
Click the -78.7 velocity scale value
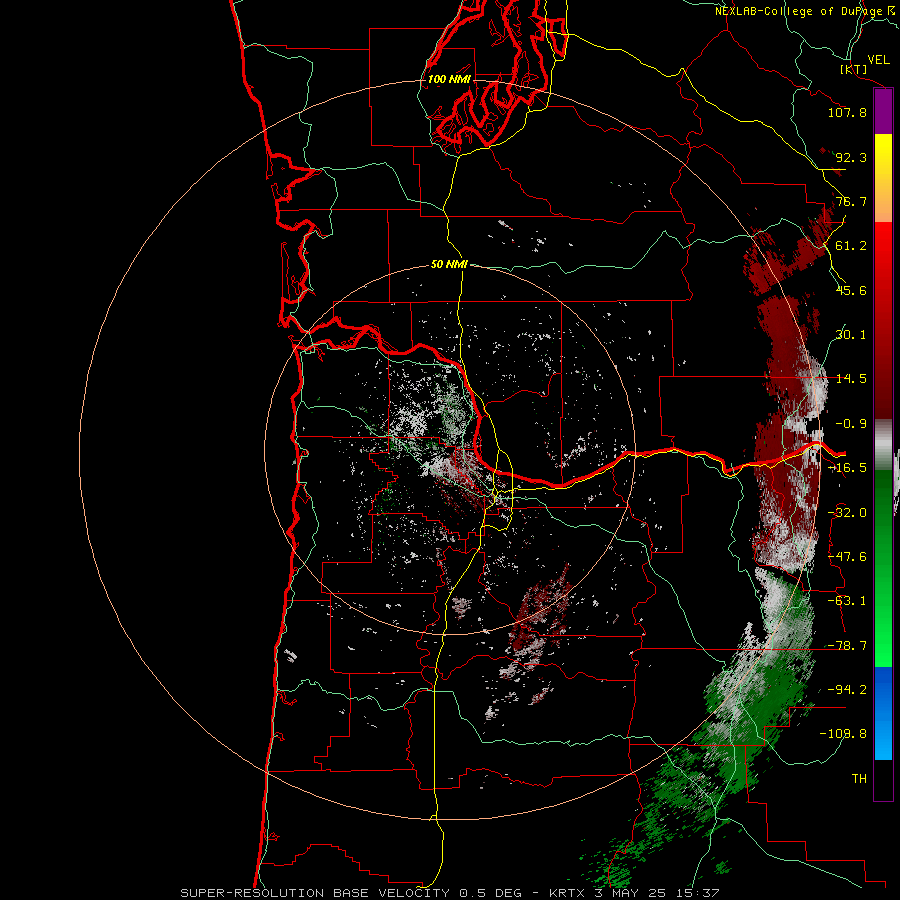tap(847, 646)
